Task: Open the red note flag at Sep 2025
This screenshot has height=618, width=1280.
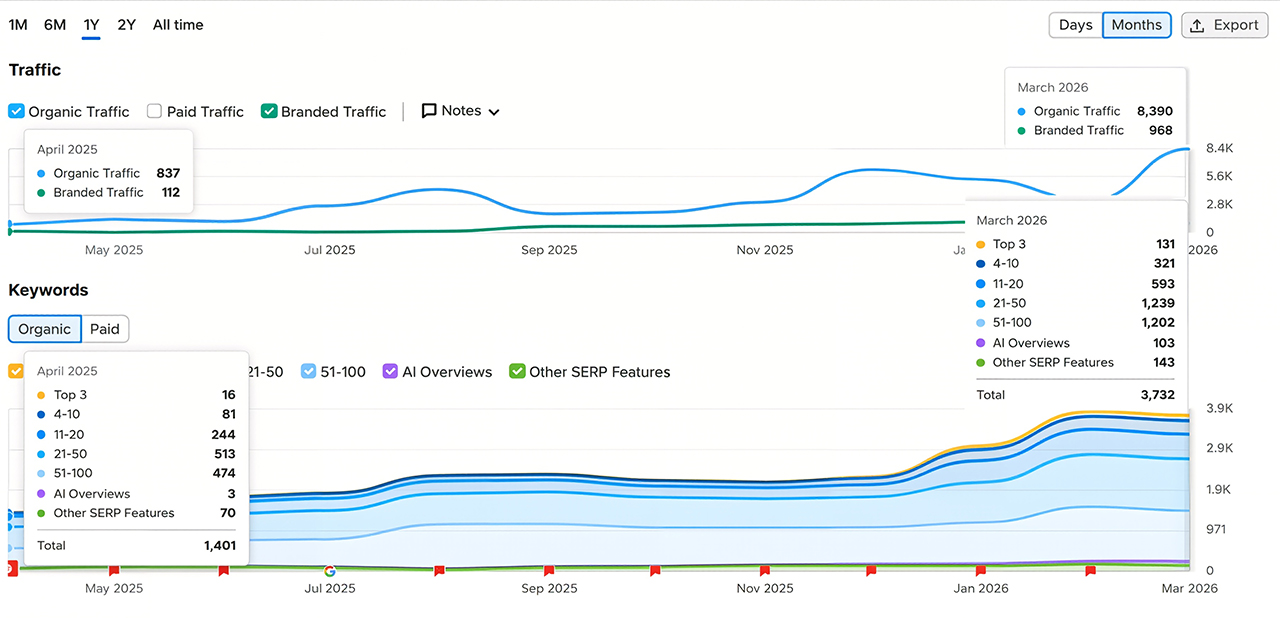Action: click(x=548, y=571)
